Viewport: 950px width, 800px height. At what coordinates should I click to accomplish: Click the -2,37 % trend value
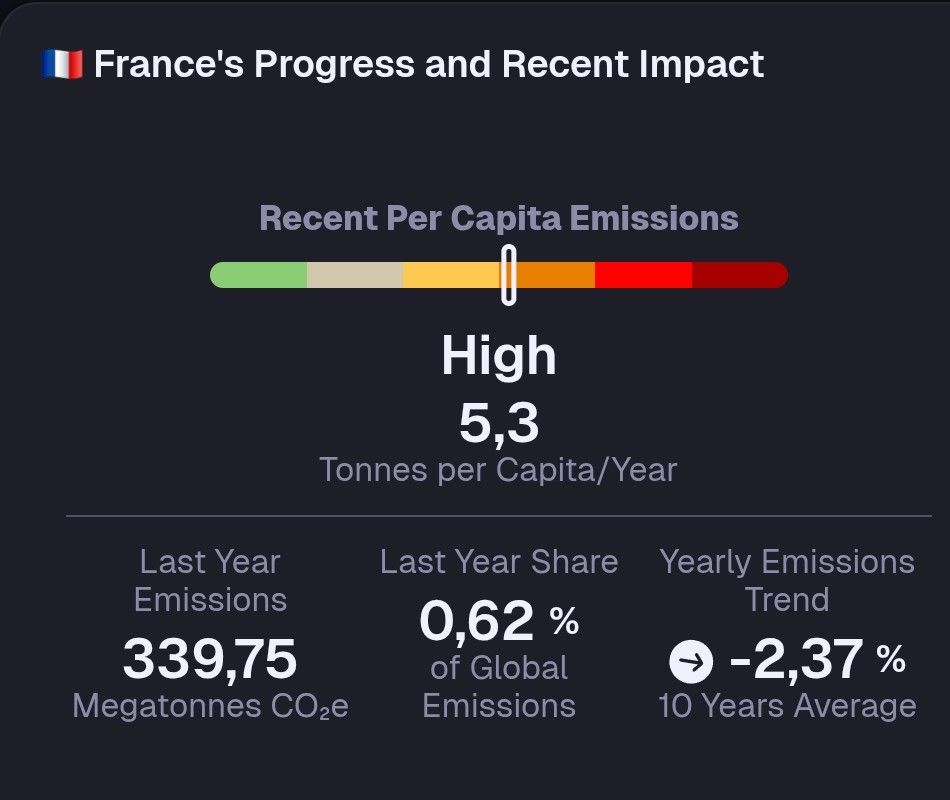818,659
